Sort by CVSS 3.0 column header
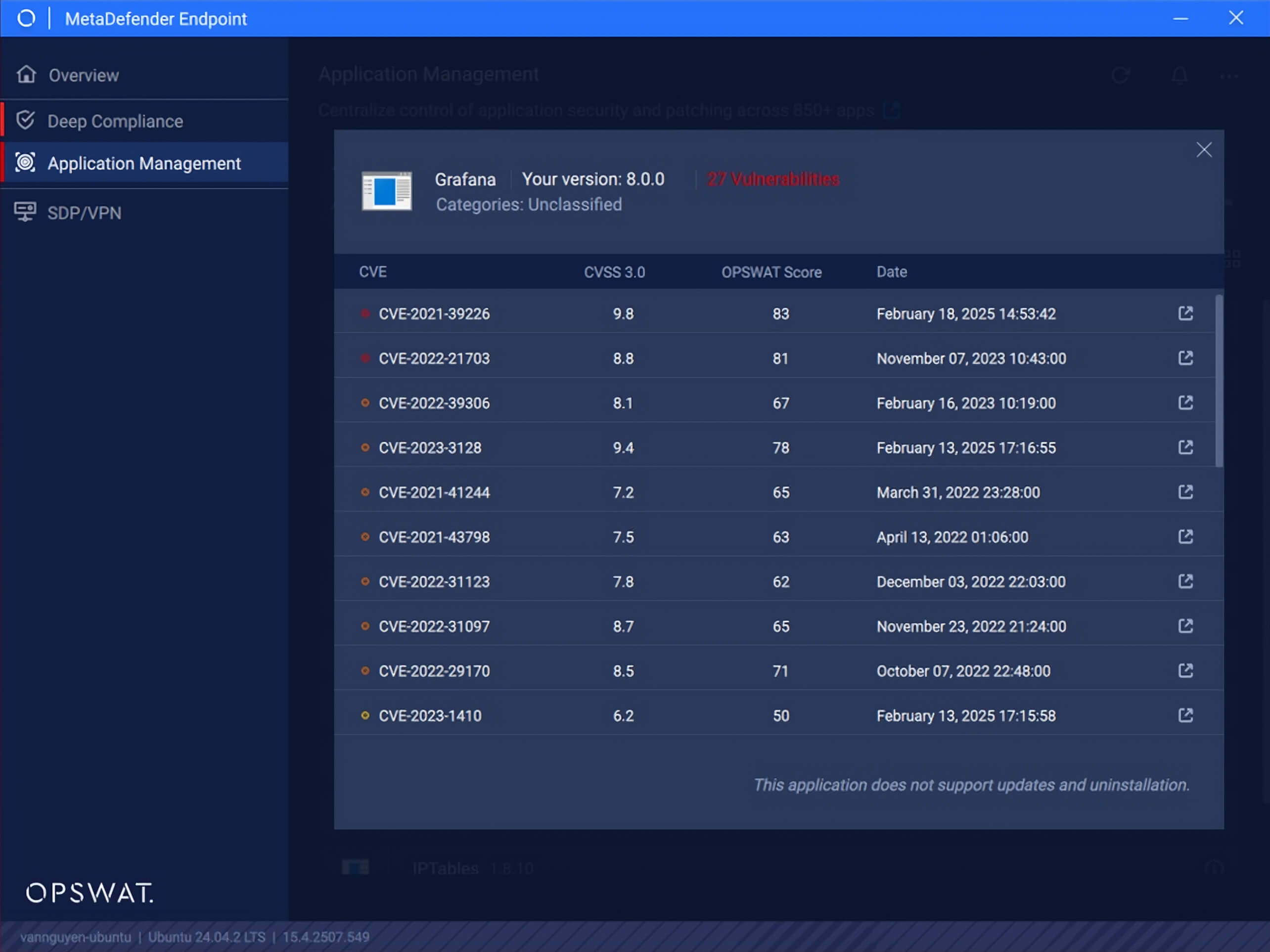This screenshot has width=1270, height=952. [614, 272]
